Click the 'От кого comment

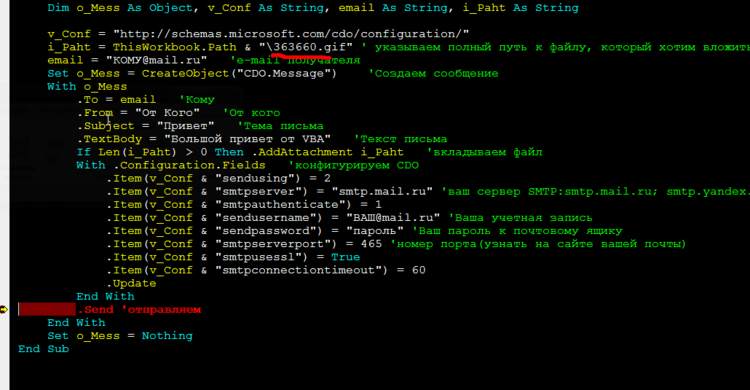click(x=252, y=113)
